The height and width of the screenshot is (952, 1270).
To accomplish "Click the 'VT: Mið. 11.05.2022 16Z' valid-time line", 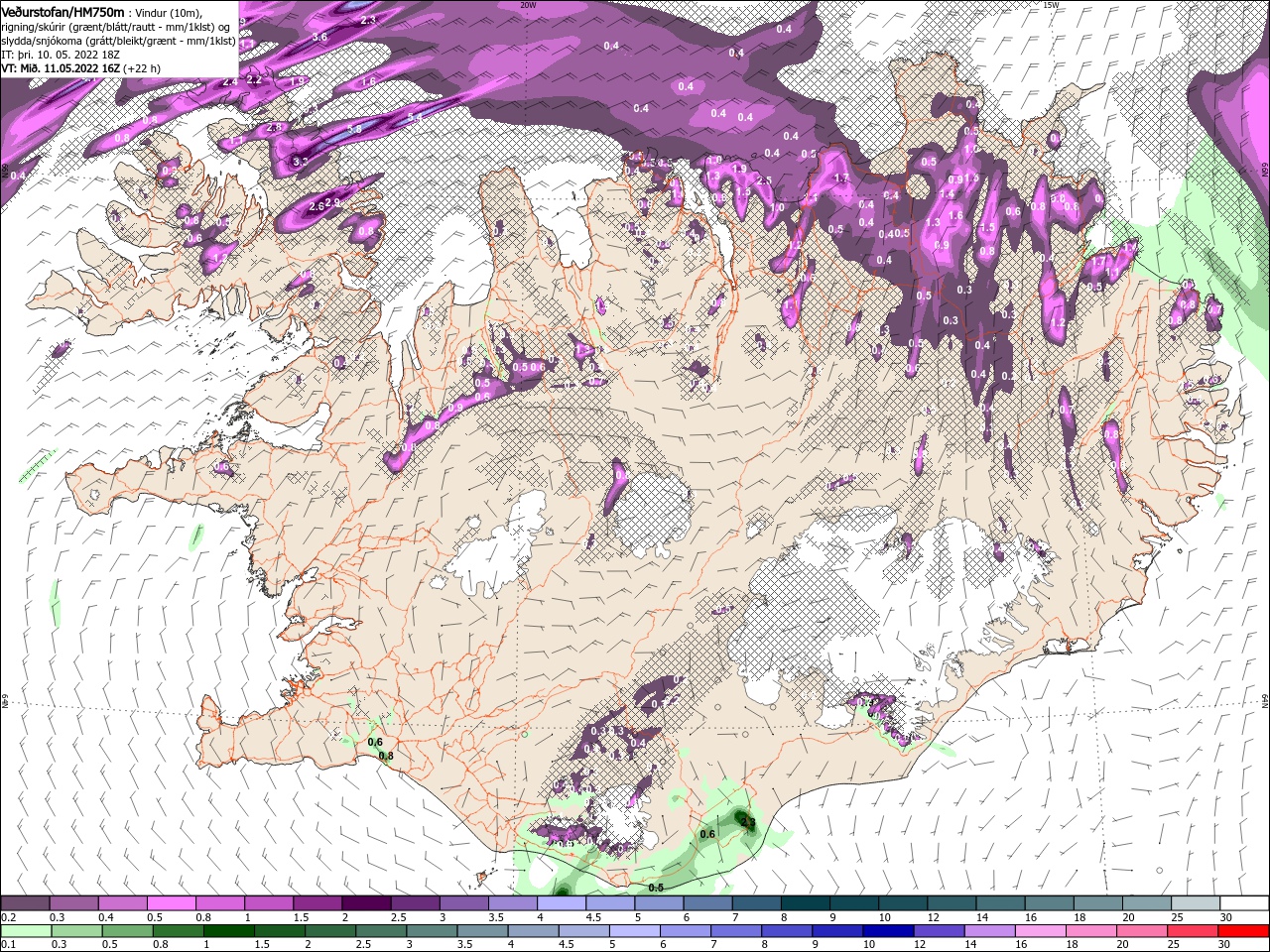I will pos(62,68).
